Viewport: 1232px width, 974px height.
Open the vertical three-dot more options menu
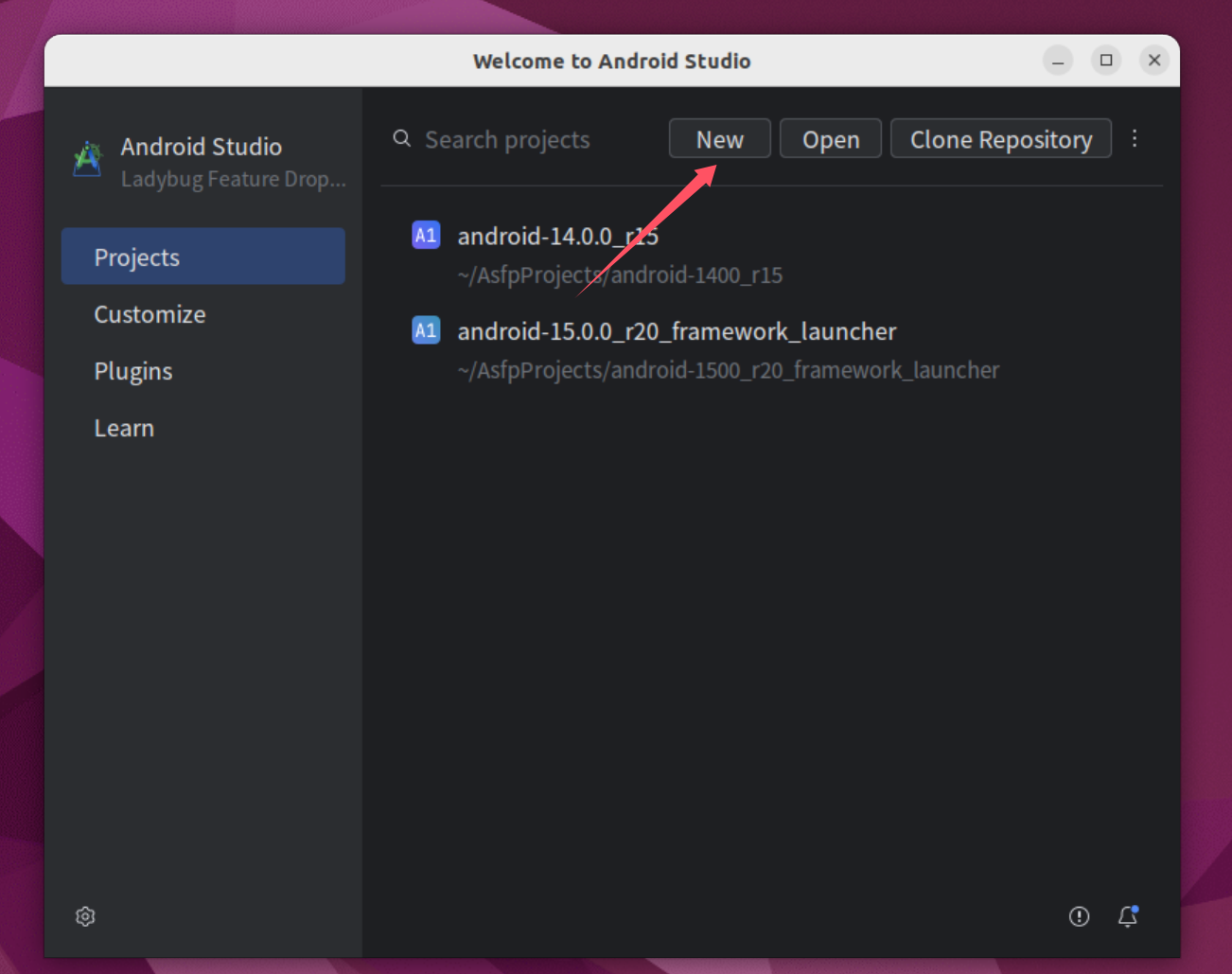(1135, 139)
